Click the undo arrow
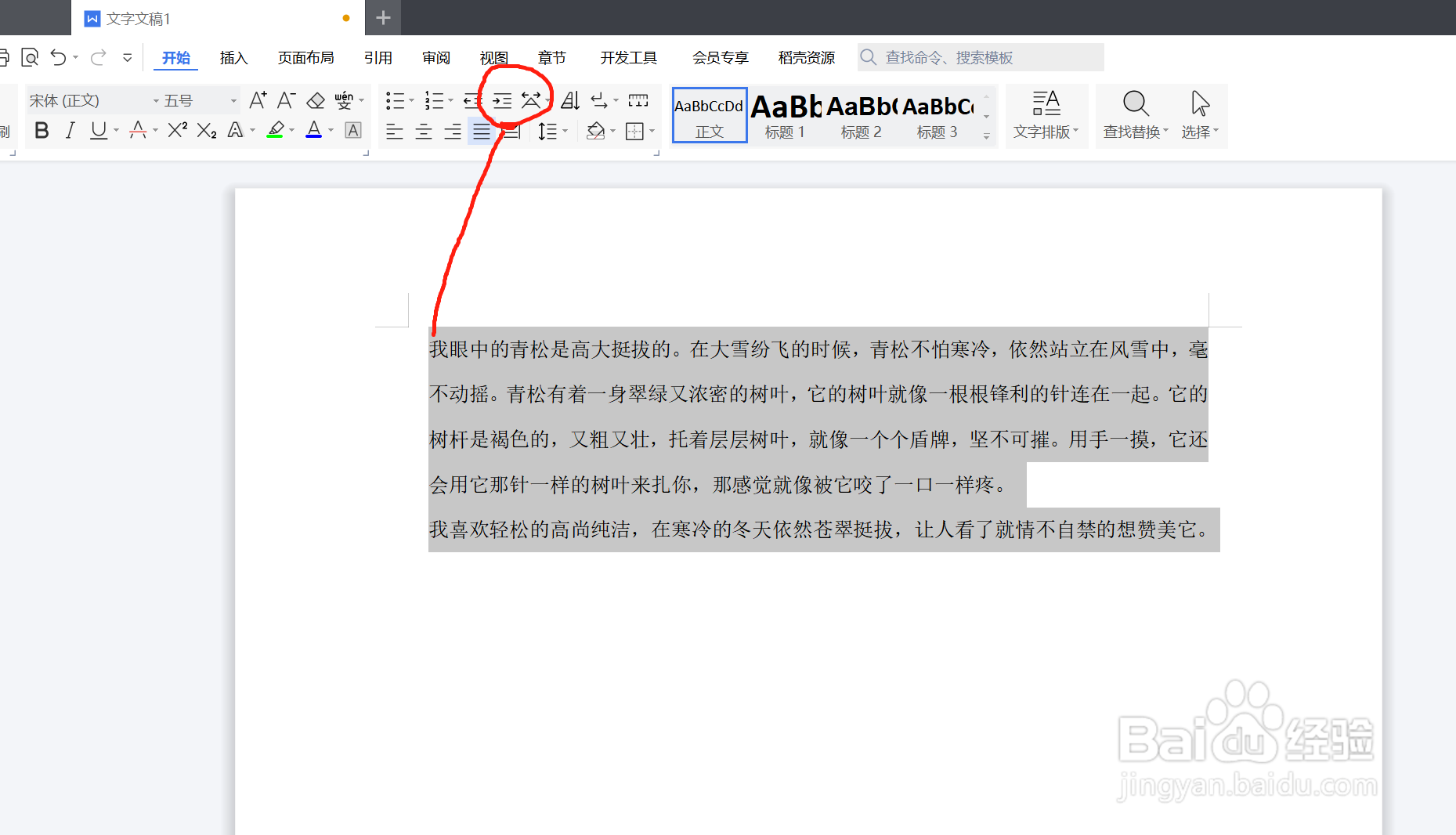 click(59, 57)
